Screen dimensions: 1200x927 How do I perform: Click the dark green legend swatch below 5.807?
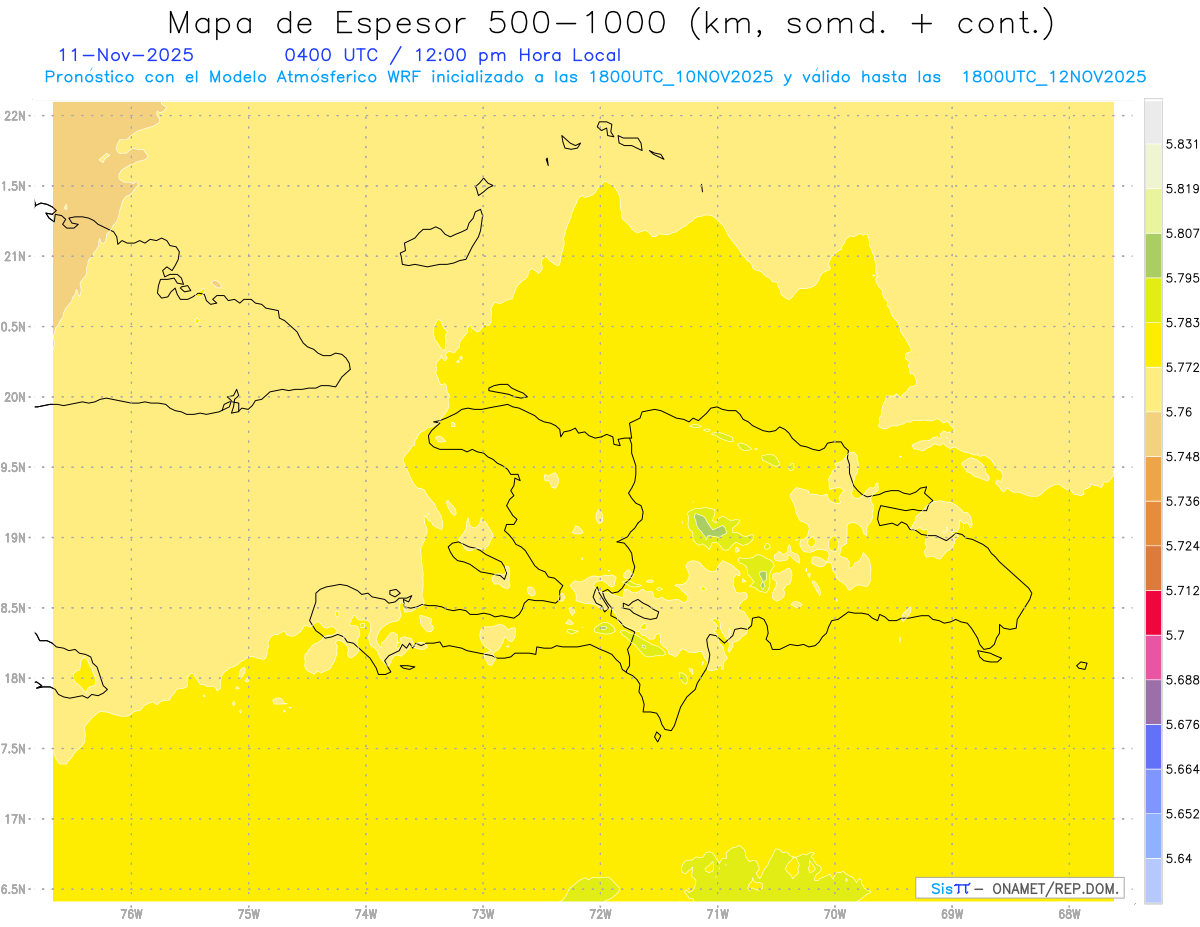pyautogui.click(x=1153, y=255)
